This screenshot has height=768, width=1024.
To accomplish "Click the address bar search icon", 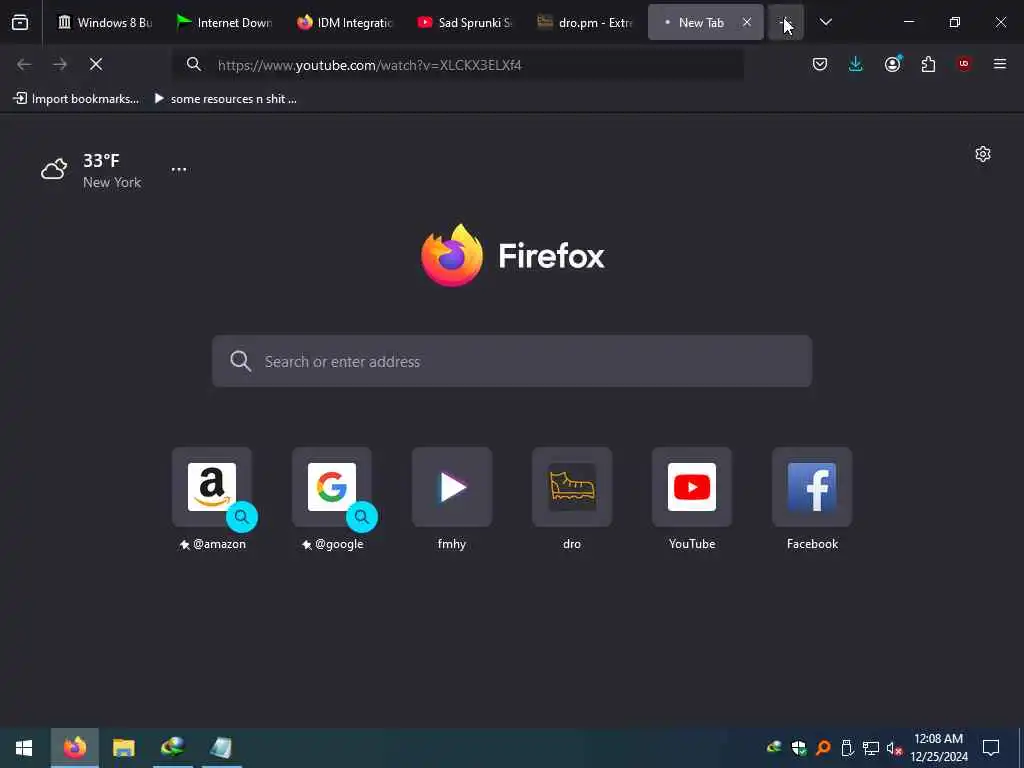I will (193, 64).
